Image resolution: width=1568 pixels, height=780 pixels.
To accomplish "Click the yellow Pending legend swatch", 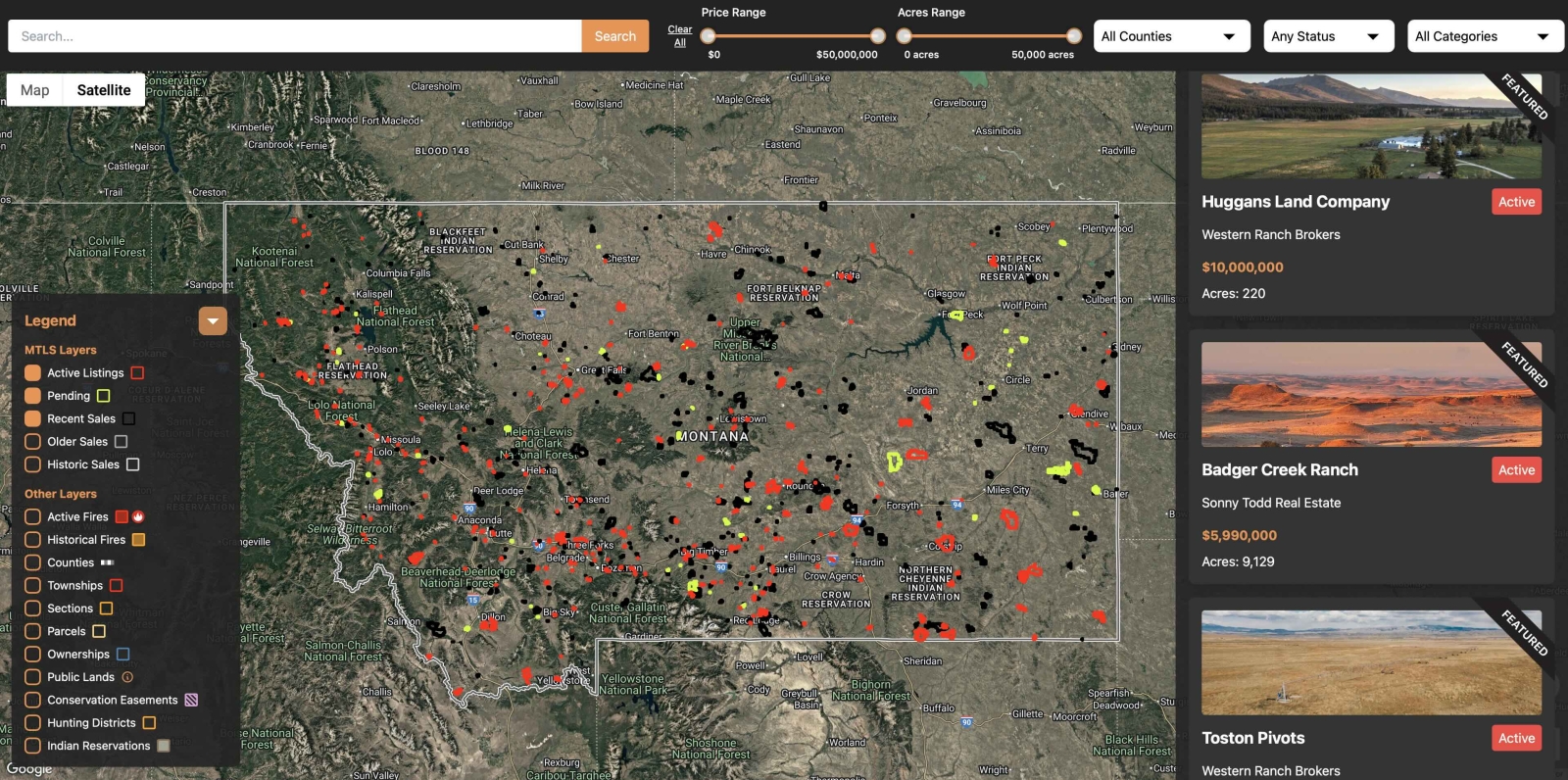I will click(103, 396).
